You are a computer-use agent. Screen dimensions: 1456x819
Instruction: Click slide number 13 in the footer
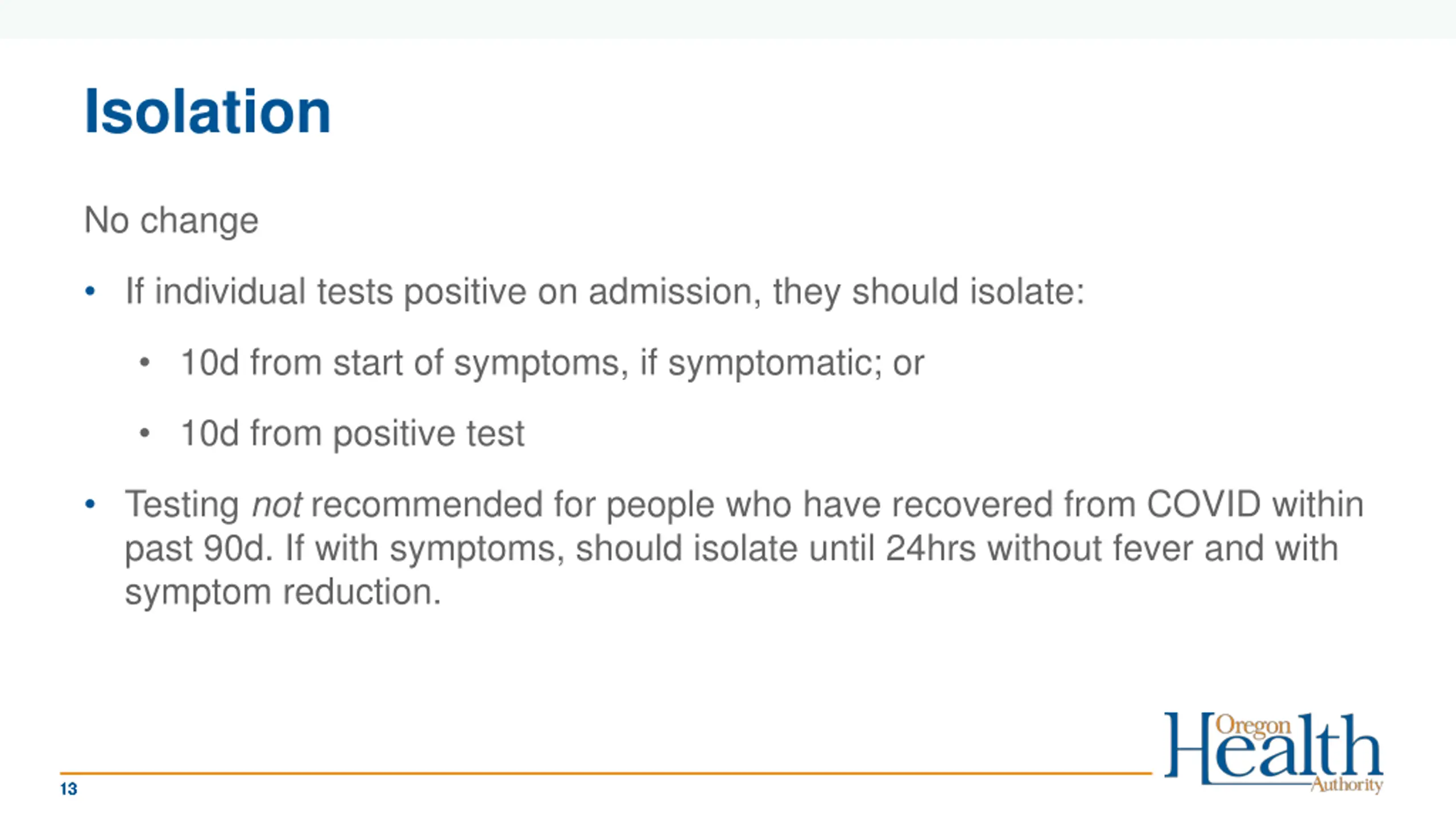pyautogui.click(x=68, y=789)
